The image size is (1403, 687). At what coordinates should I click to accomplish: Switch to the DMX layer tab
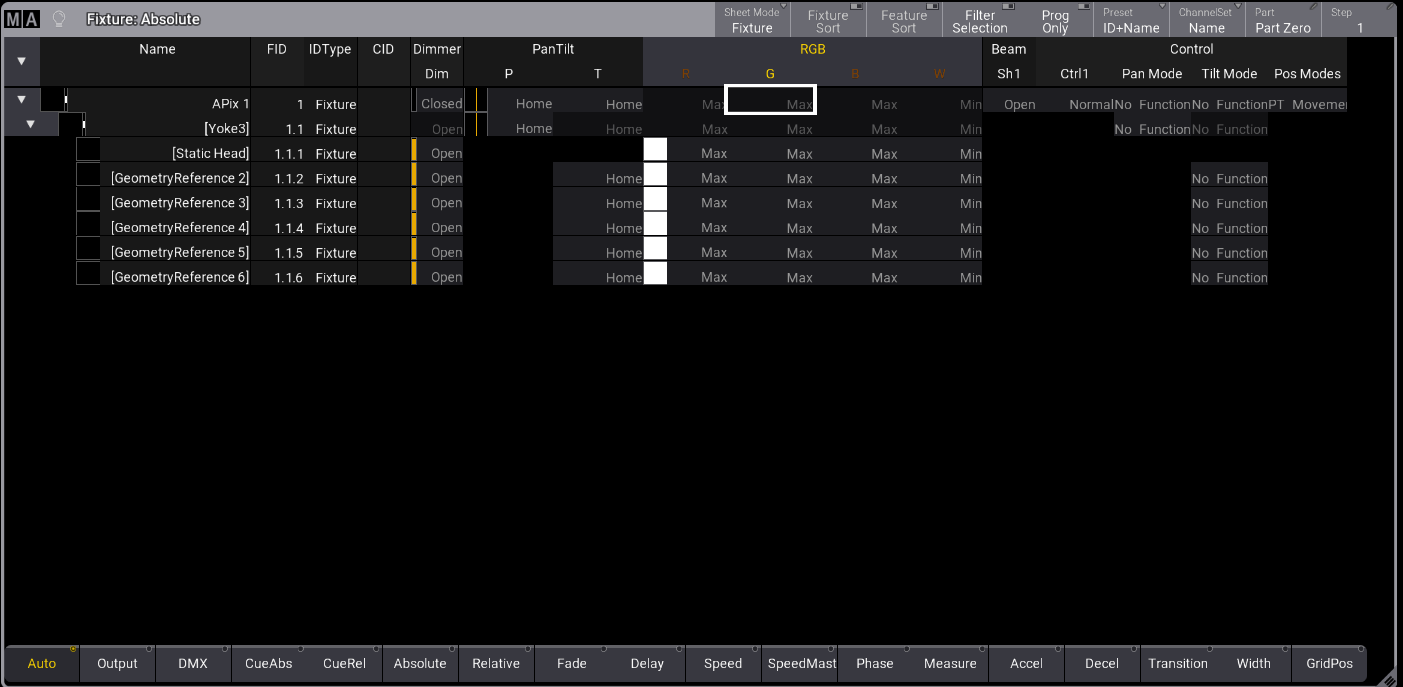pyautogui.click(x=193, y=663)
